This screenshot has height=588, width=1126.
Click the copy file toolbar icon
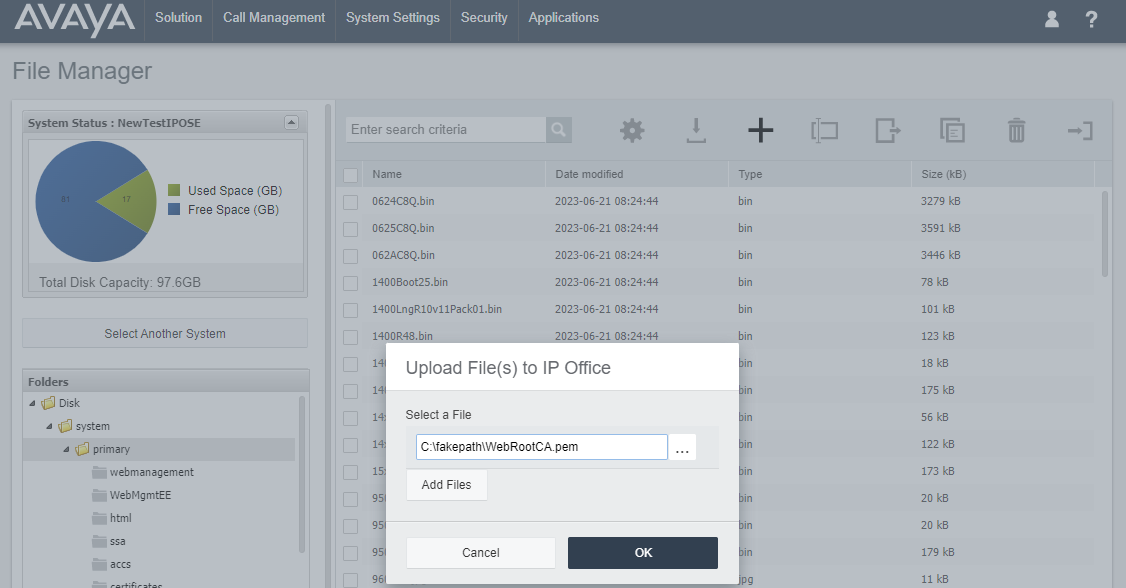[x=952, y=131]
